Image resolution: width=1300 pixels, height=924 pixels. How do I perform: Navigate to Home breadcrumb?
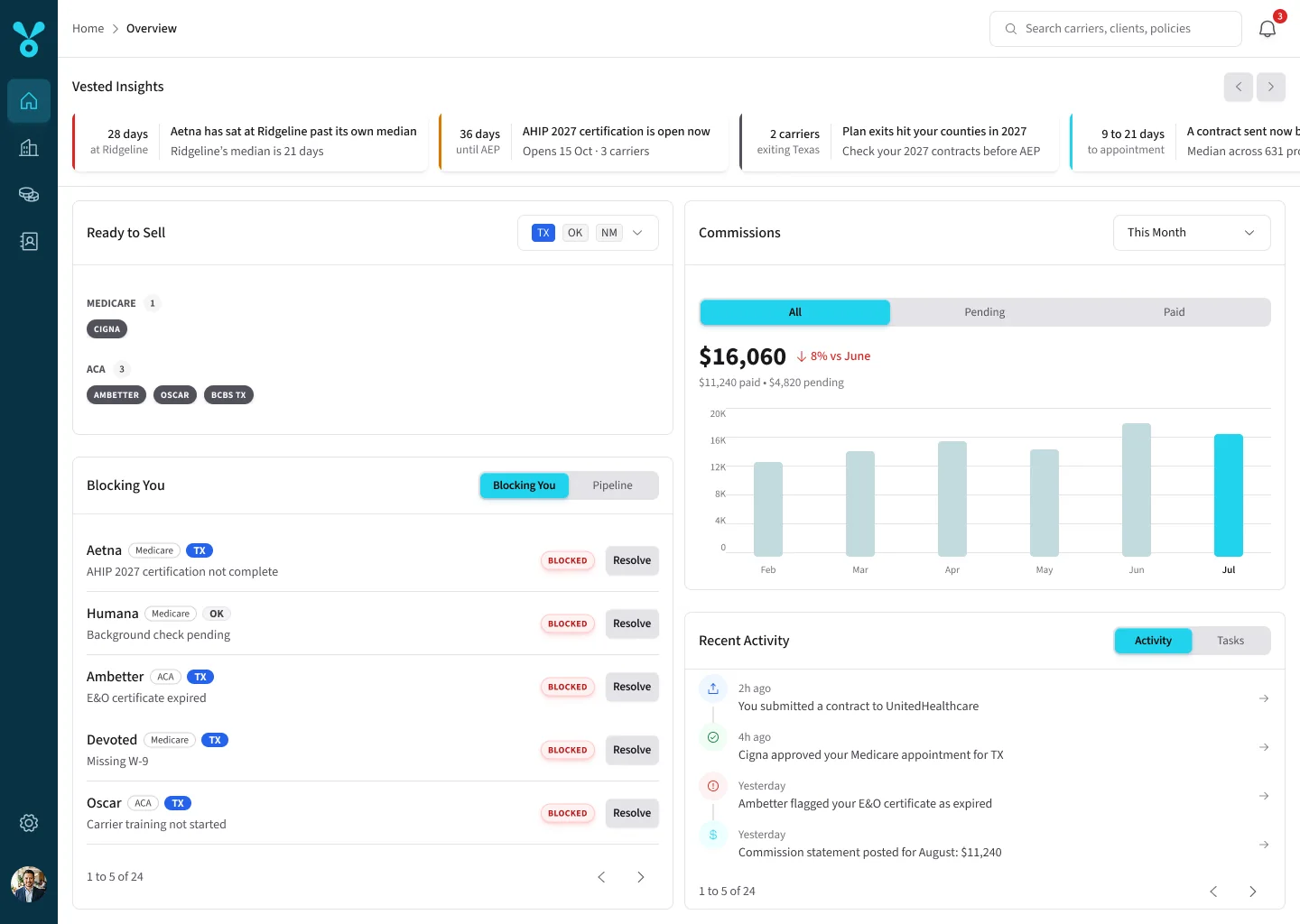coord(88,29)
